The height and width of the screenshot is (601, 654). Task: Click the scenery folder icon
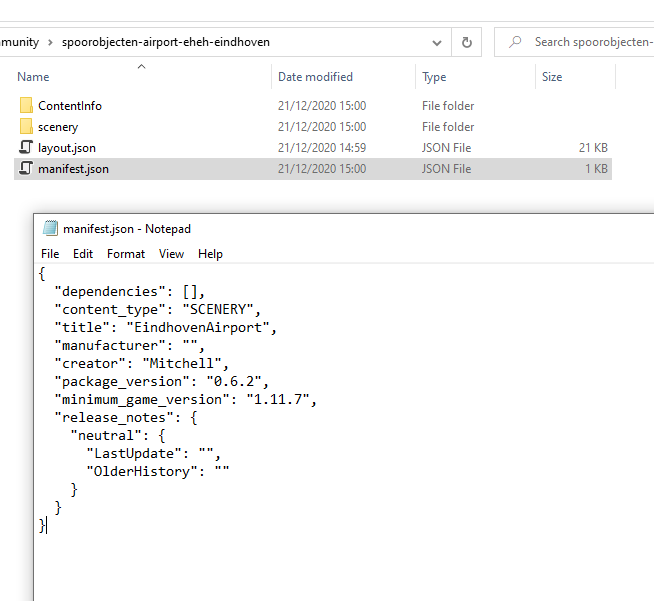[26, 126]
